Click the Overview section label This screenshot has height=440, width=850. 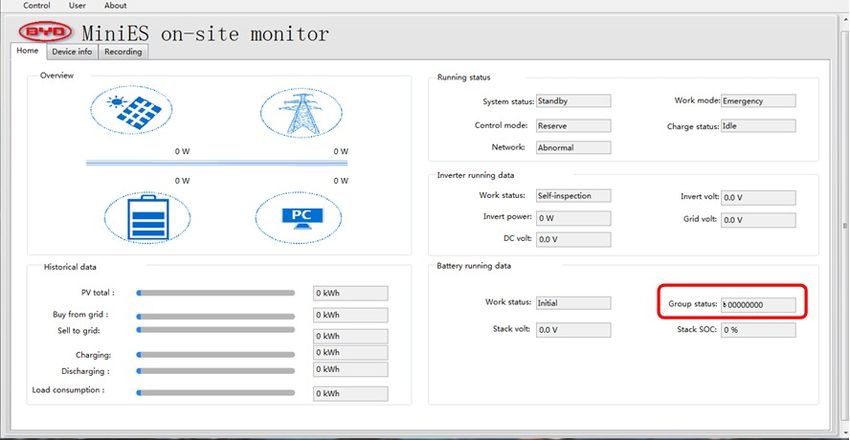click(x=57, y=76)
